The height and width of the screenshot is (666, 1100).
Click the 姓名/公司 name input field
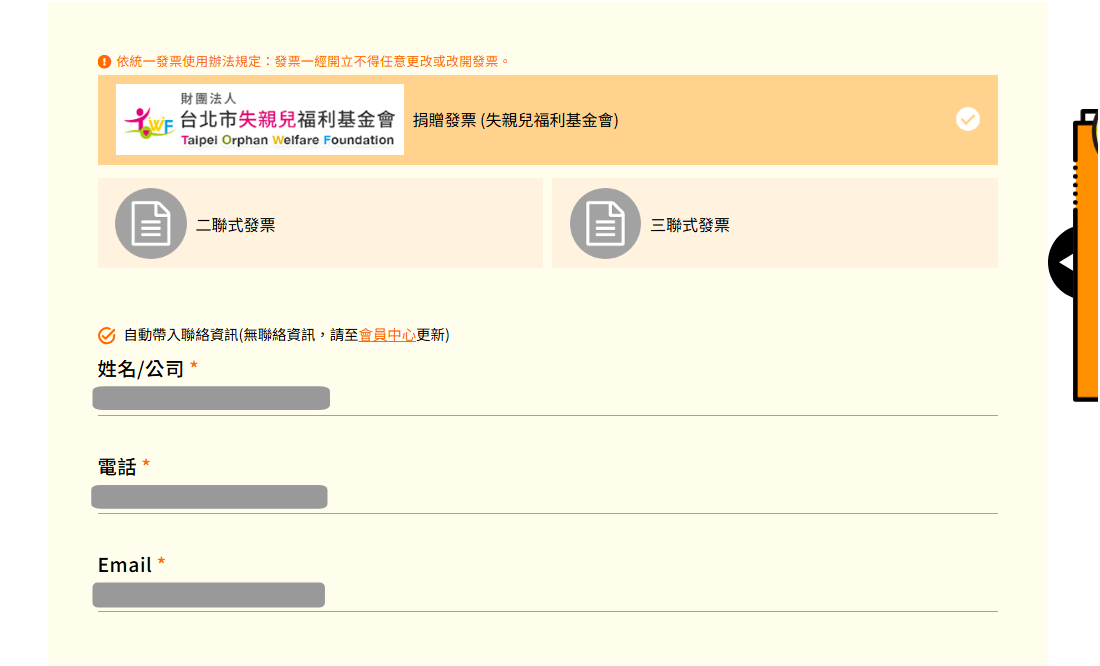click(x=548, y=399)
